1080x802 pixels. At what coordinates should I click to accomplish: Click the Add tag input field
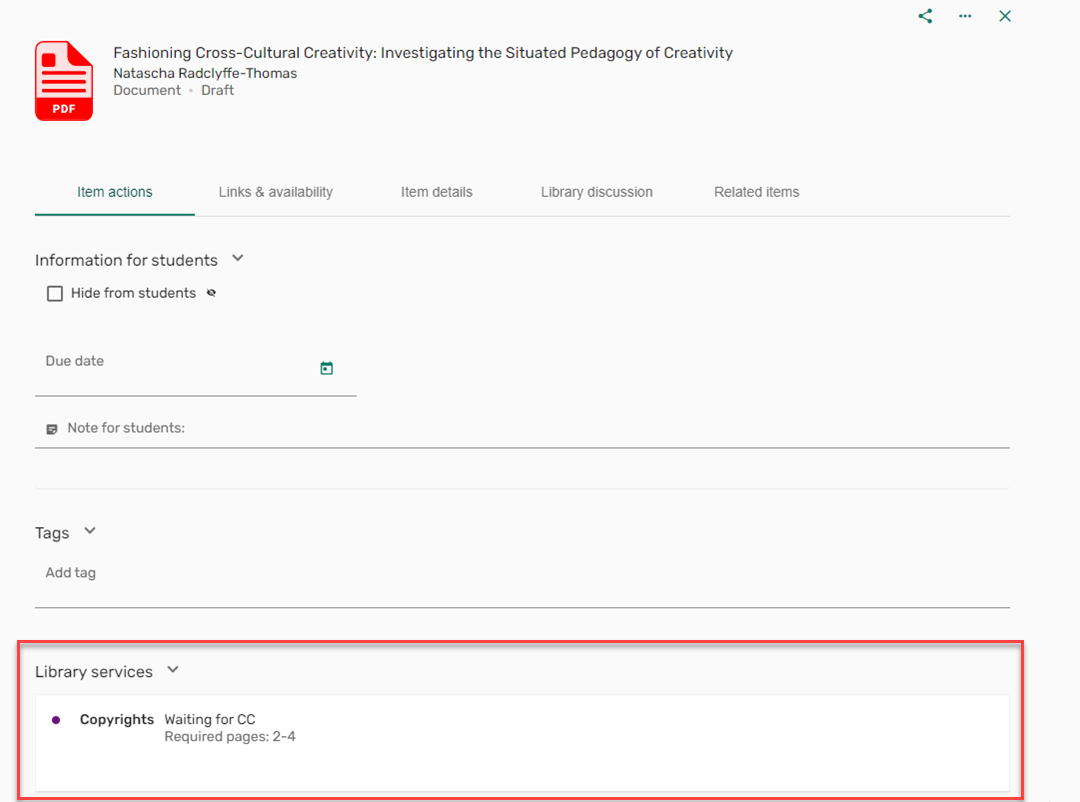(x=522, y=573)
